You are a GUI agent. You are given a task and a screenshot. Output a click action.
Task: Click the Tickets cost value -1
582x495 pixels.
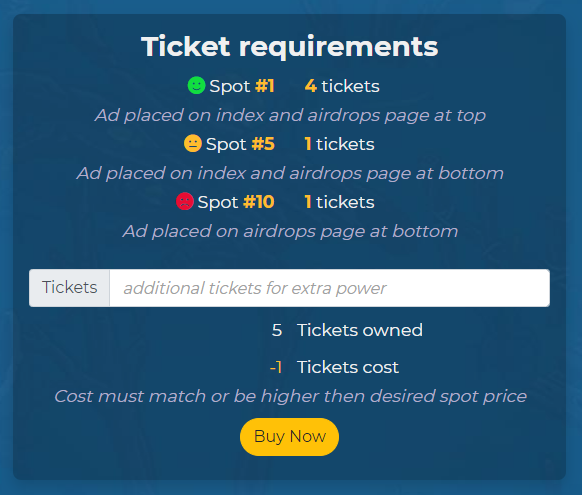click(x=276, y=367)
